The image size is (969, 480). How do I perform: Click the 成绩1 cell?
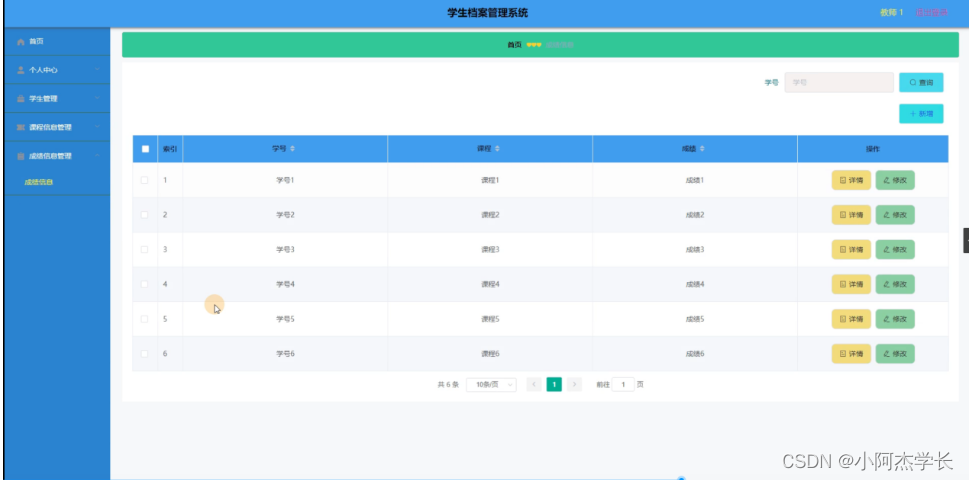[695, 180]
